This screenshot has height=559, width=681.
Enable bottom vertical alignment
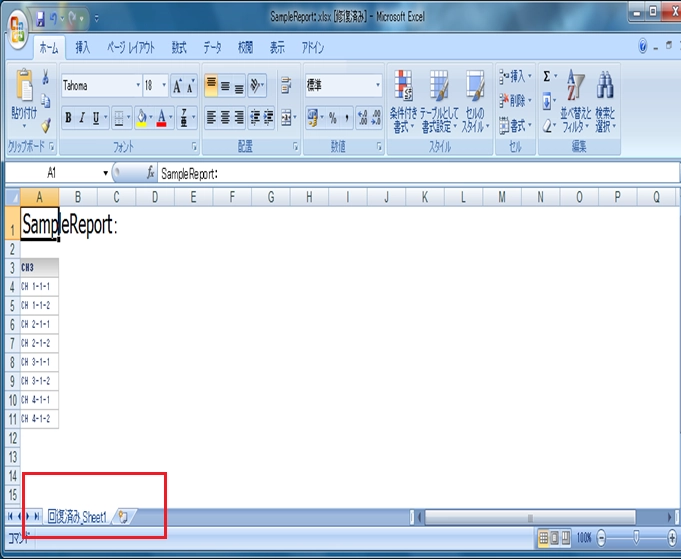tap(239, 86)
